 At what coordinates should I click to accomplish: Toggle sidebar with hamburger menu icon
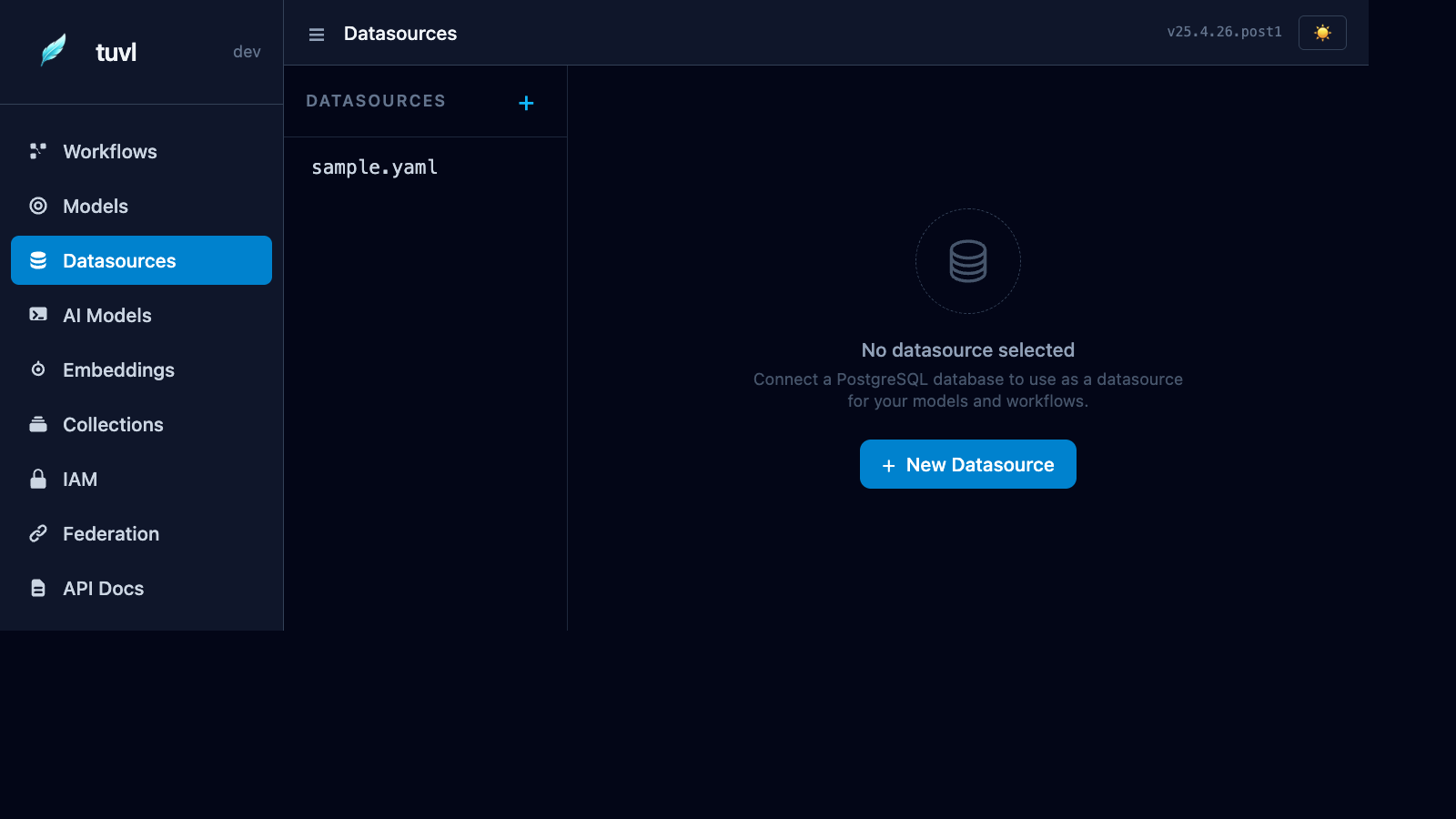pos(317,35)
